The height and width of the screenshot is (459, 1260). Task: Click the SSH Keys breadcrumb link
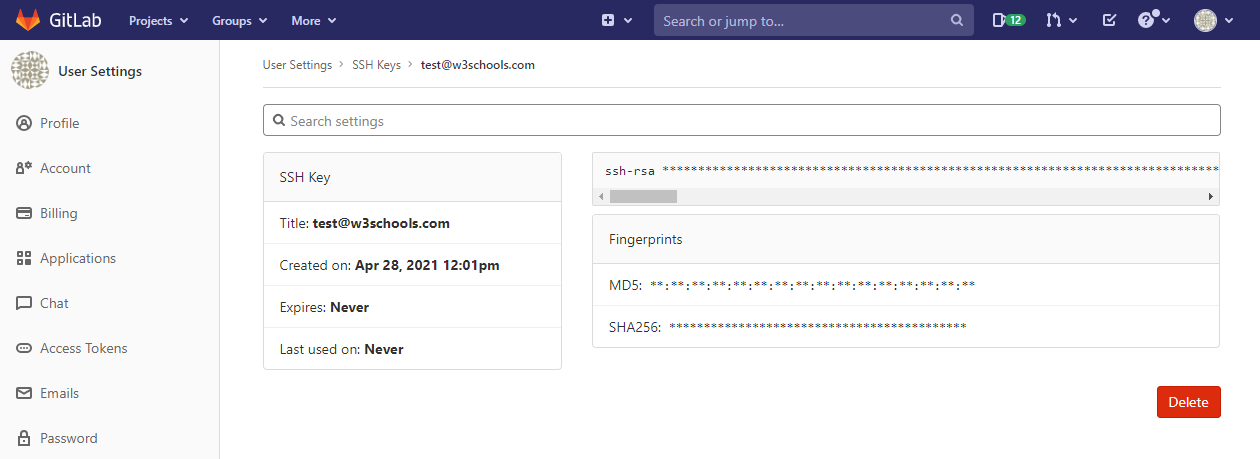[376, 65]
